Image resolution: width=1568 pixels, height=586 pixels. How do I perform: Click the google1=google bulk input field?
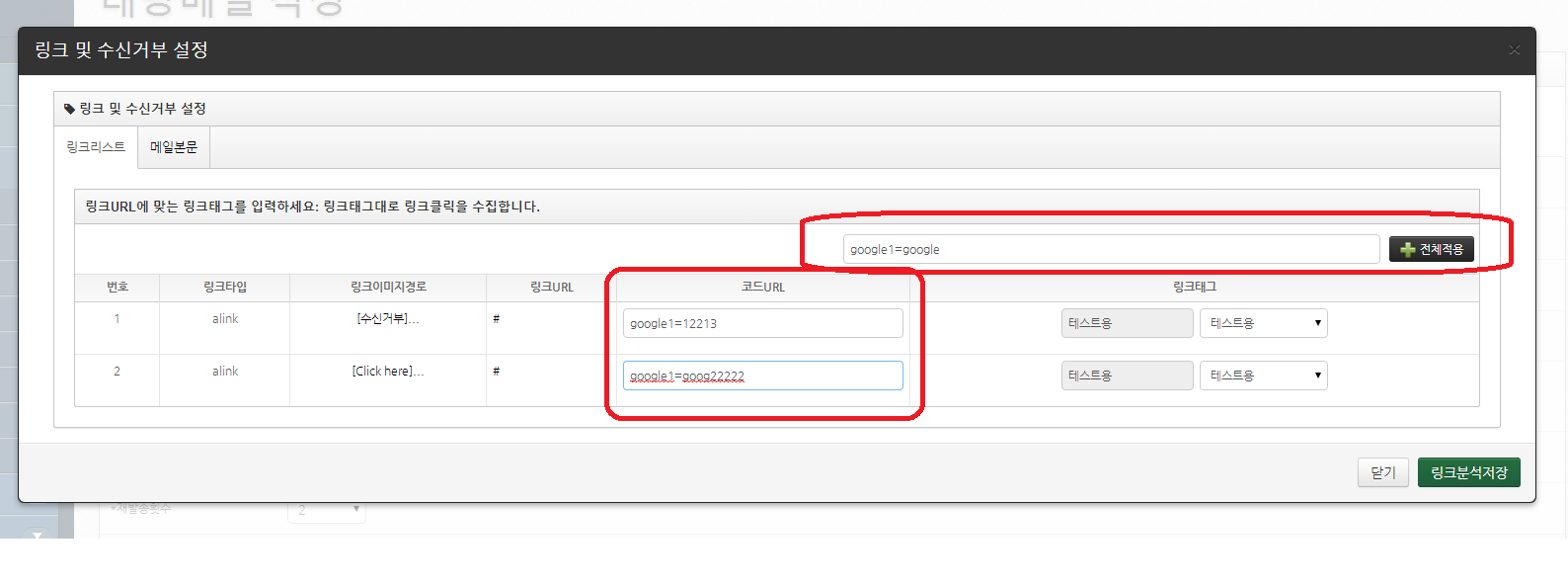[1110, 249]
